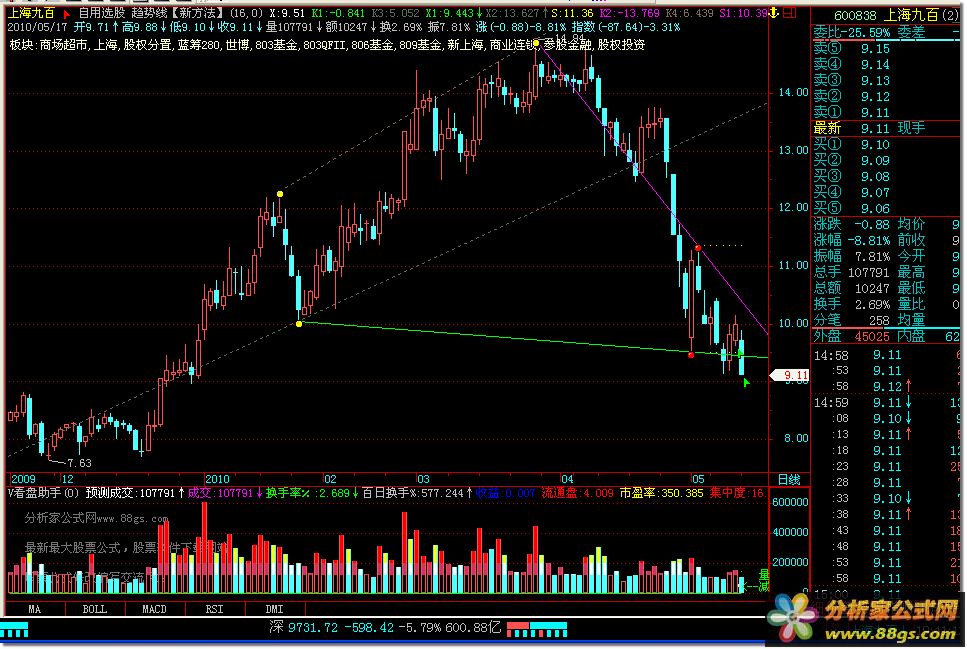Select the red marker on the green support line
Viewport: 967px width, 649px height.
(691, 355)
